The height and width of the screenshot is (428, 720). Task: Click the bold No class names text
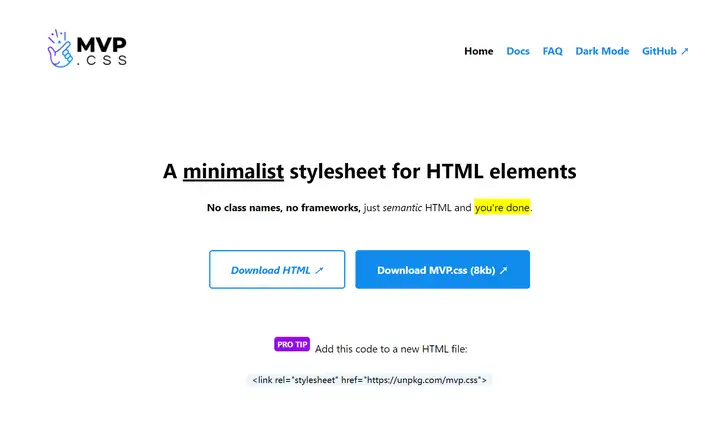coord(243,208)
